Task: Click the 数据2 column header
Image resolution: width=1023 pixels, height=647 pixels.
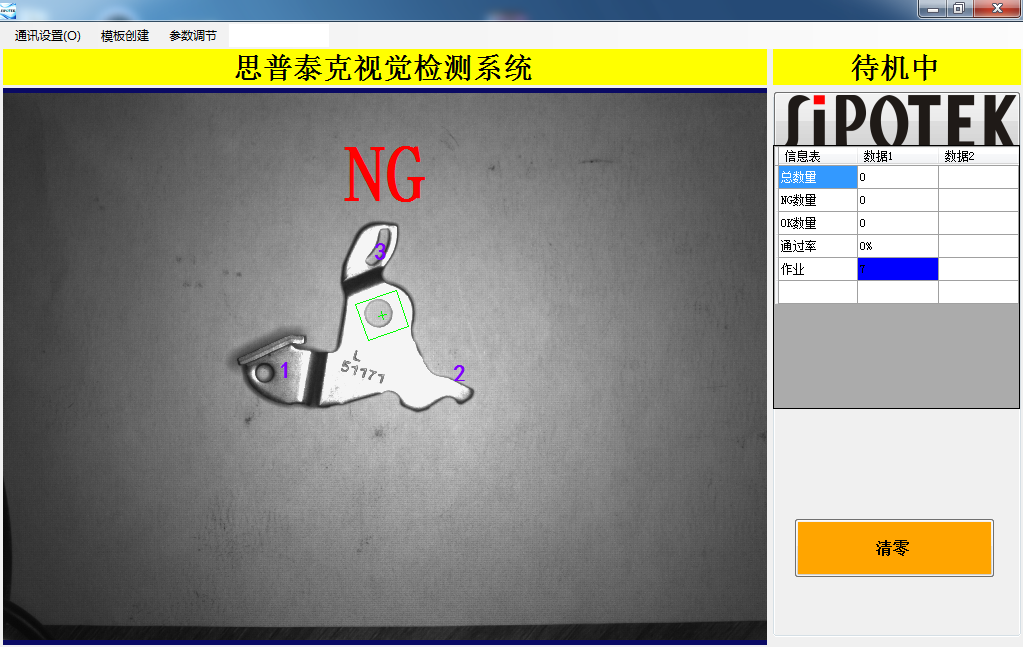Action: point(978,156)
